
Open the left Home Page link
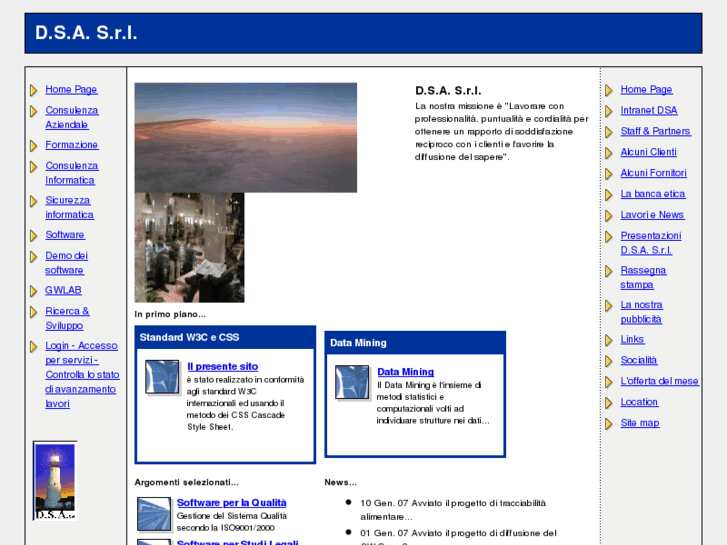click(71, 90)
